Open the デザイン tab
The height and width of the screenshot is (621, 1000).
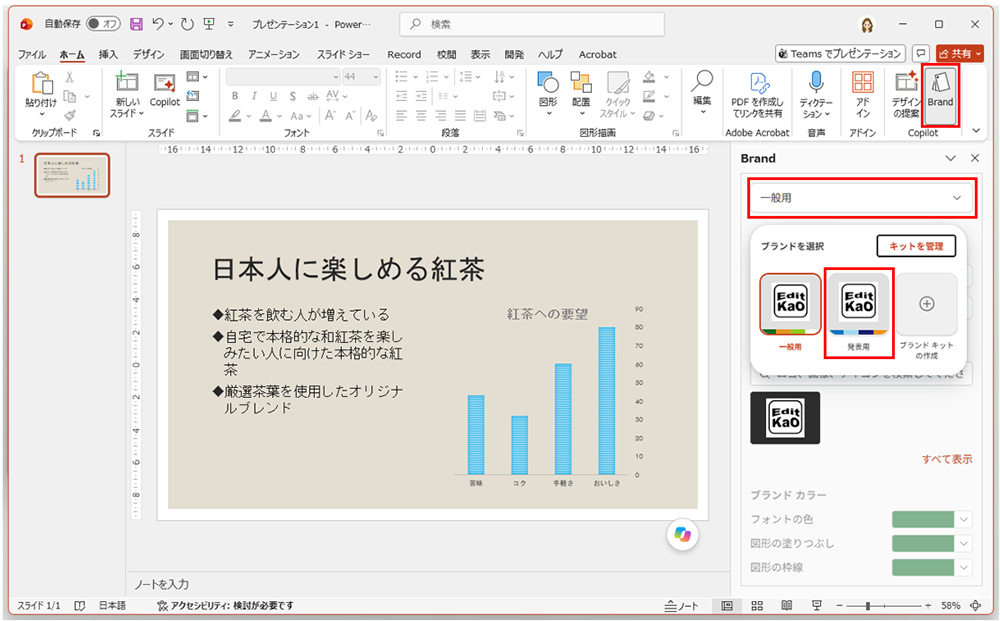(x=148, y=54)
